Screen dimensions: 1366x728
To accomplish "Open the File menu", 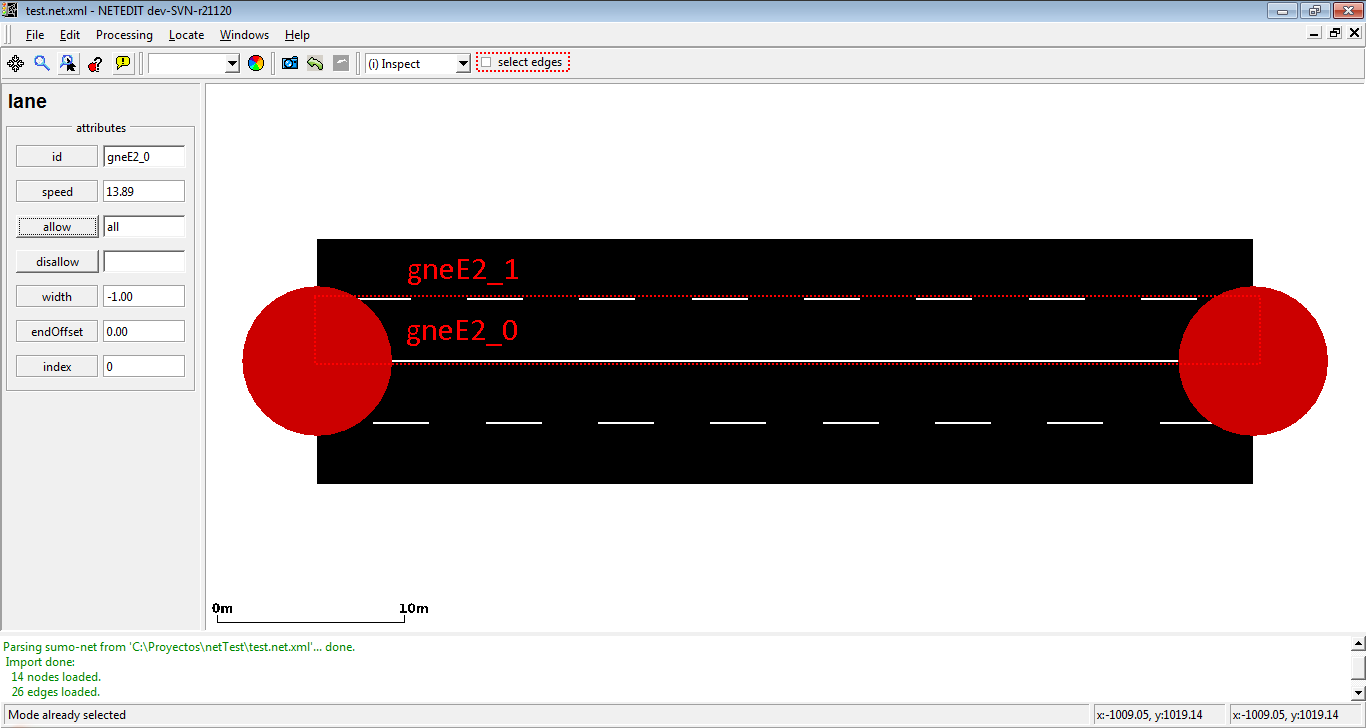I will pos(35,35).
